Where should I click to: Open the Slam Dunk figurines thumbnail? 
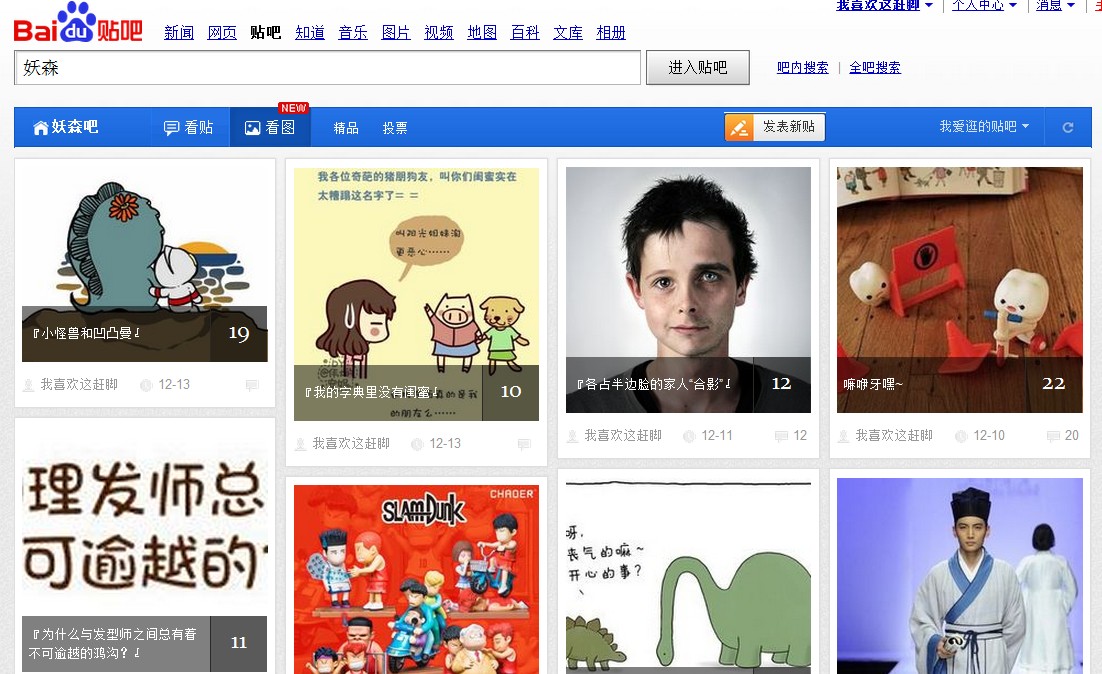[x=416, y=579]
